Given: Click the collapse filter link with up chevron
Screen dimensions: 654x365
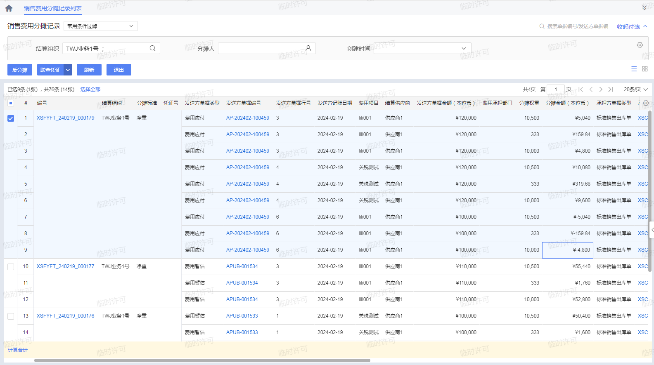Looking at the screenshot, I should [x=632, y=26].
